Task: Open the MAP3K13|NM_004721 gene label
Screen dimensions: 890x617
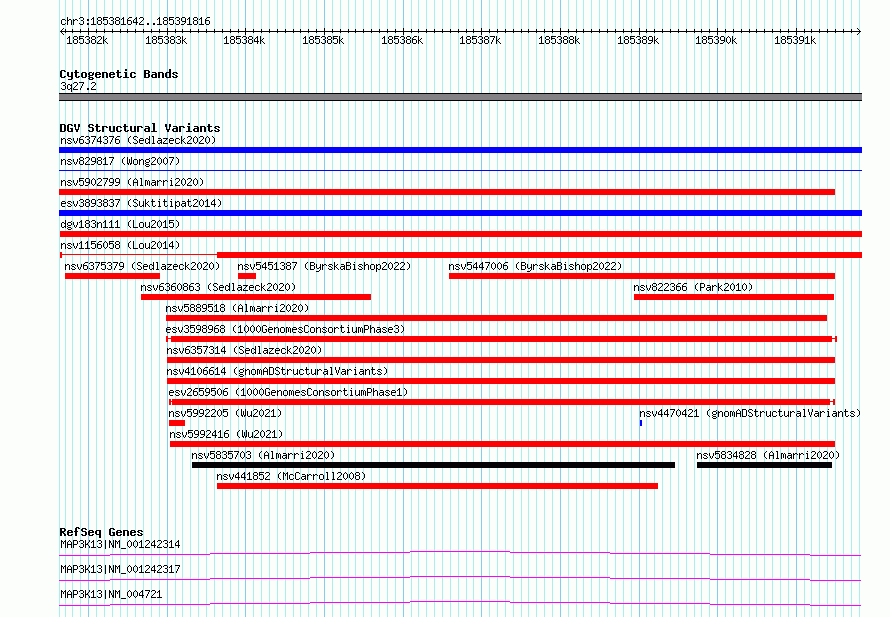Action: click(111, 594)
